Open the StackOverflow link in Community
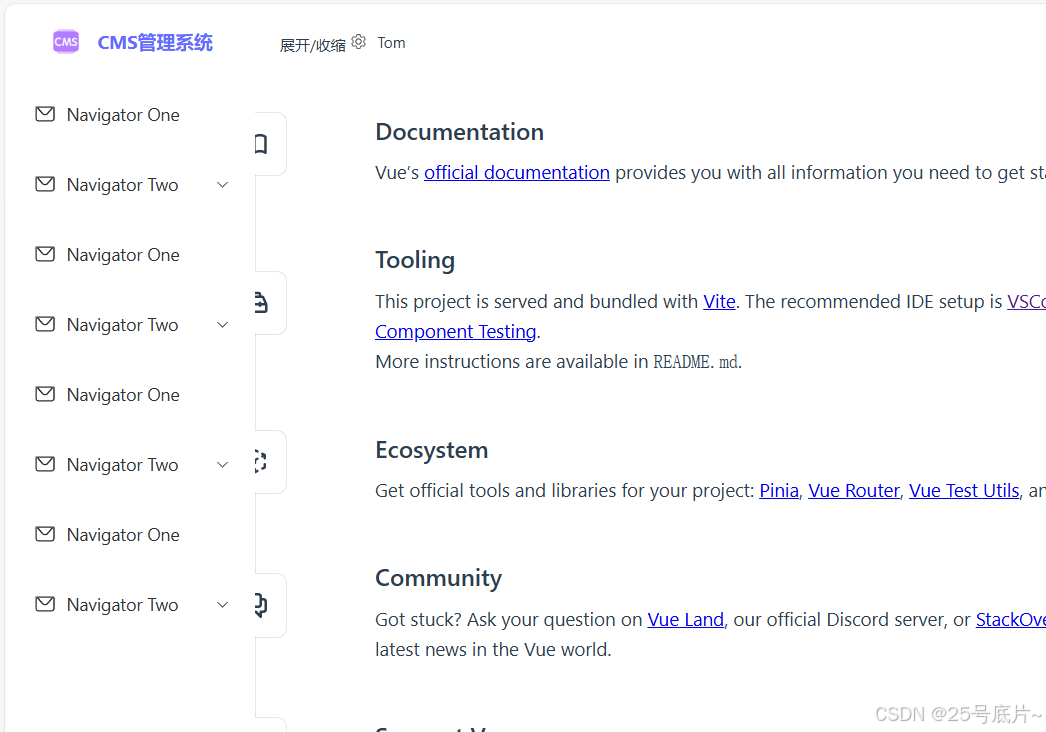 pyautogui.click(x=1011, y=620)
